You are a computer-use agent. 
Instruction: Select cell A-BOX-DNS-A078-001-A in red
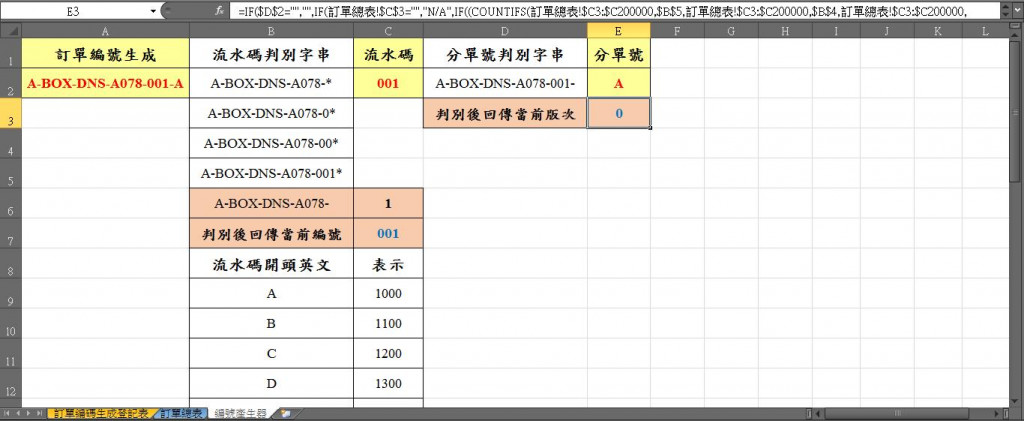click(106, 84)
